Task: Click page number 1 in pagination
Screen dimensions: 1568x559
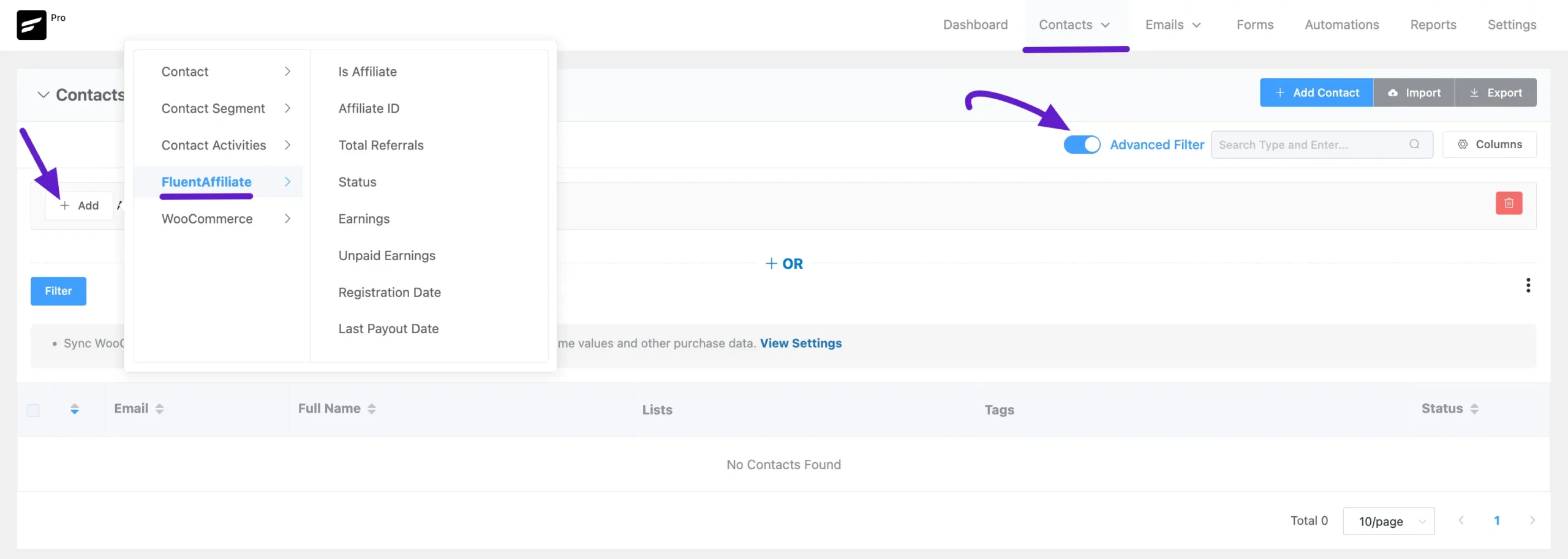Action: (x=1496, y=520)
